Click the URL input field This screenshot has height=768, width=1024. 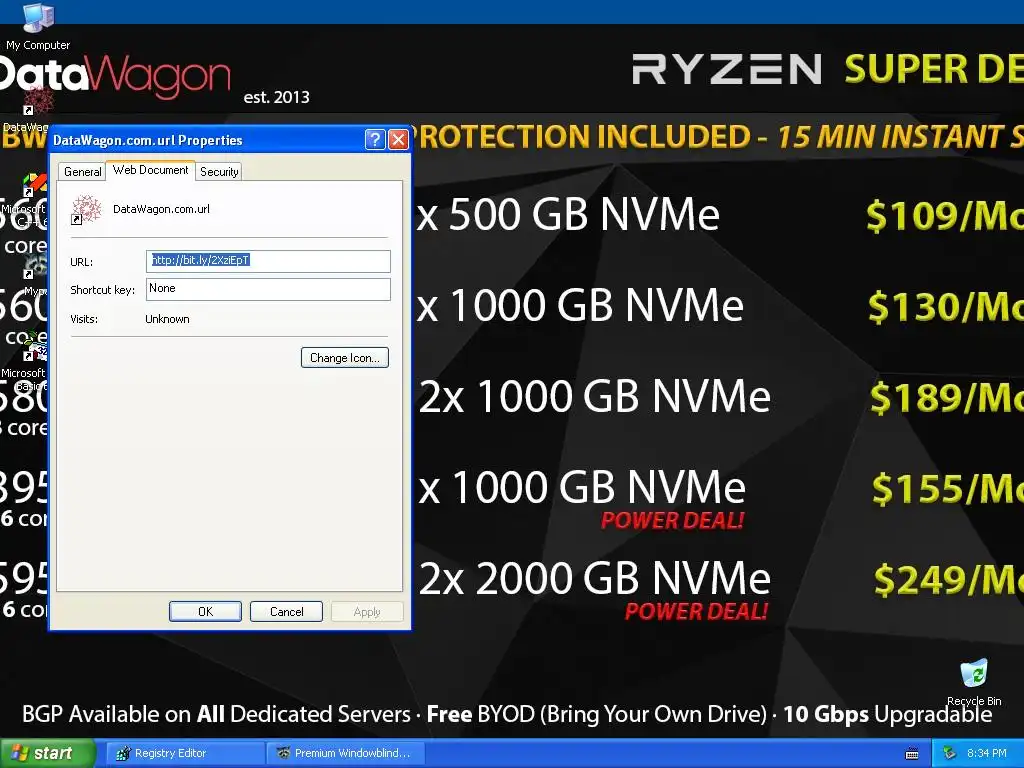click(x=268, y=261)
